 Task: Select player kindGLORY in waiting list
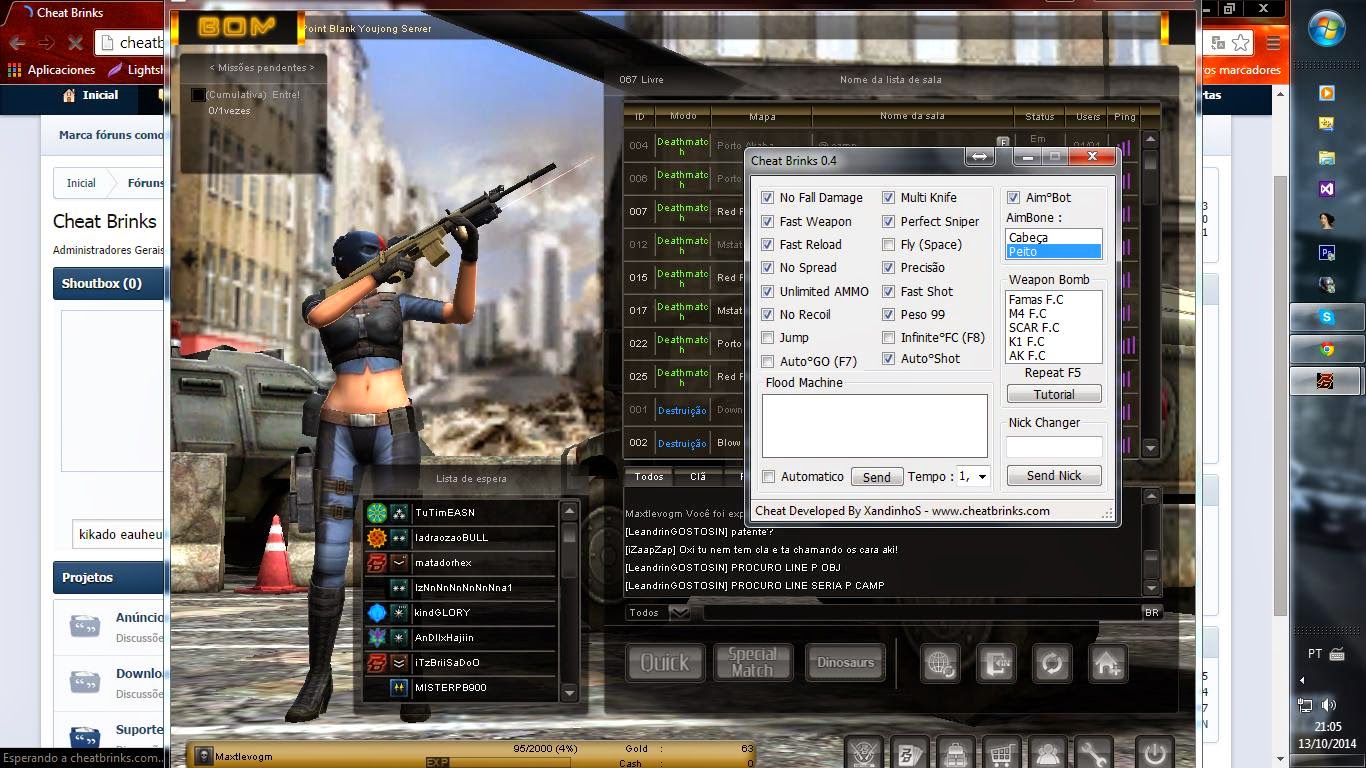[x=460, y=612]
